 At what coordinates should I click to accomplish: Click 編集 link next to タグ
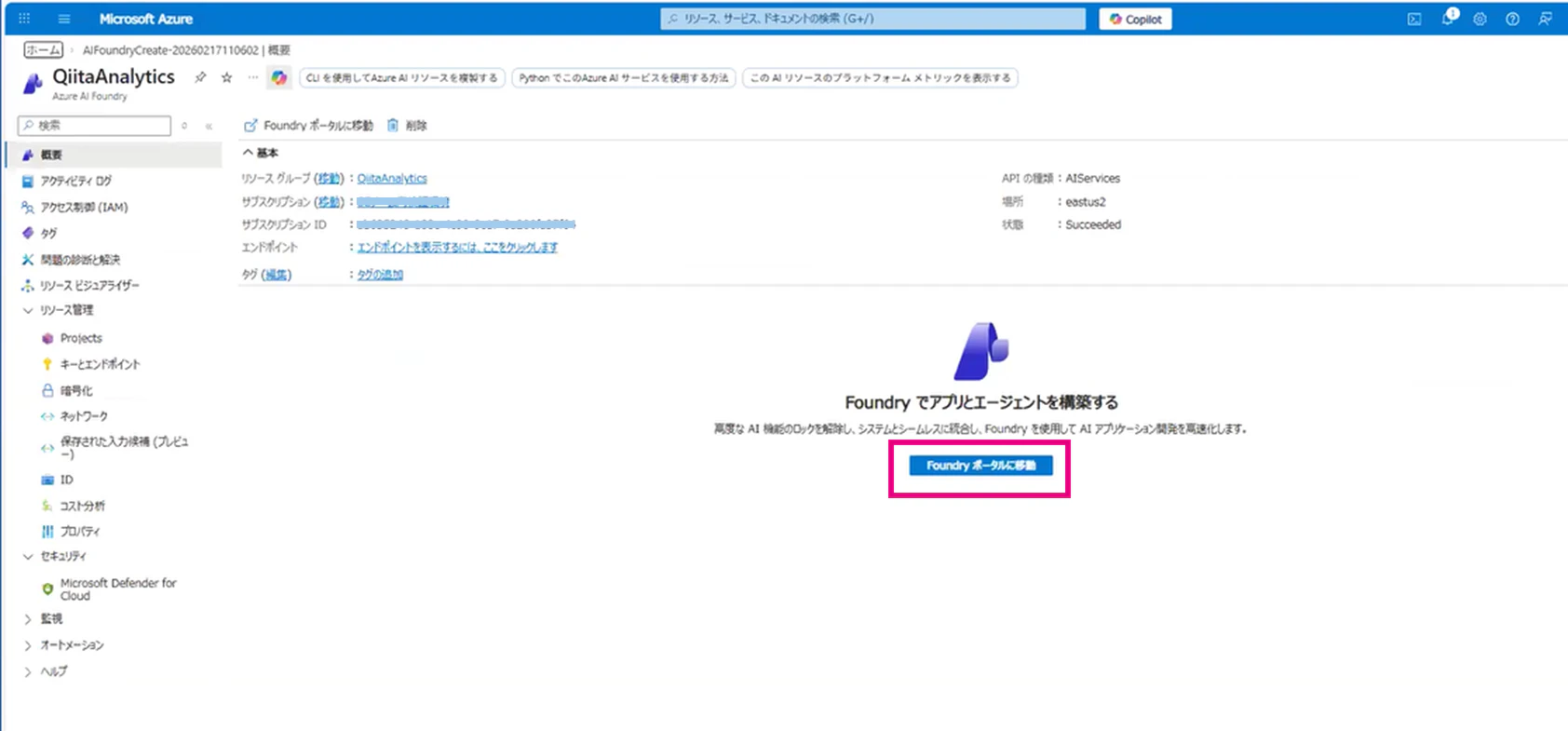tap(277, 275)
